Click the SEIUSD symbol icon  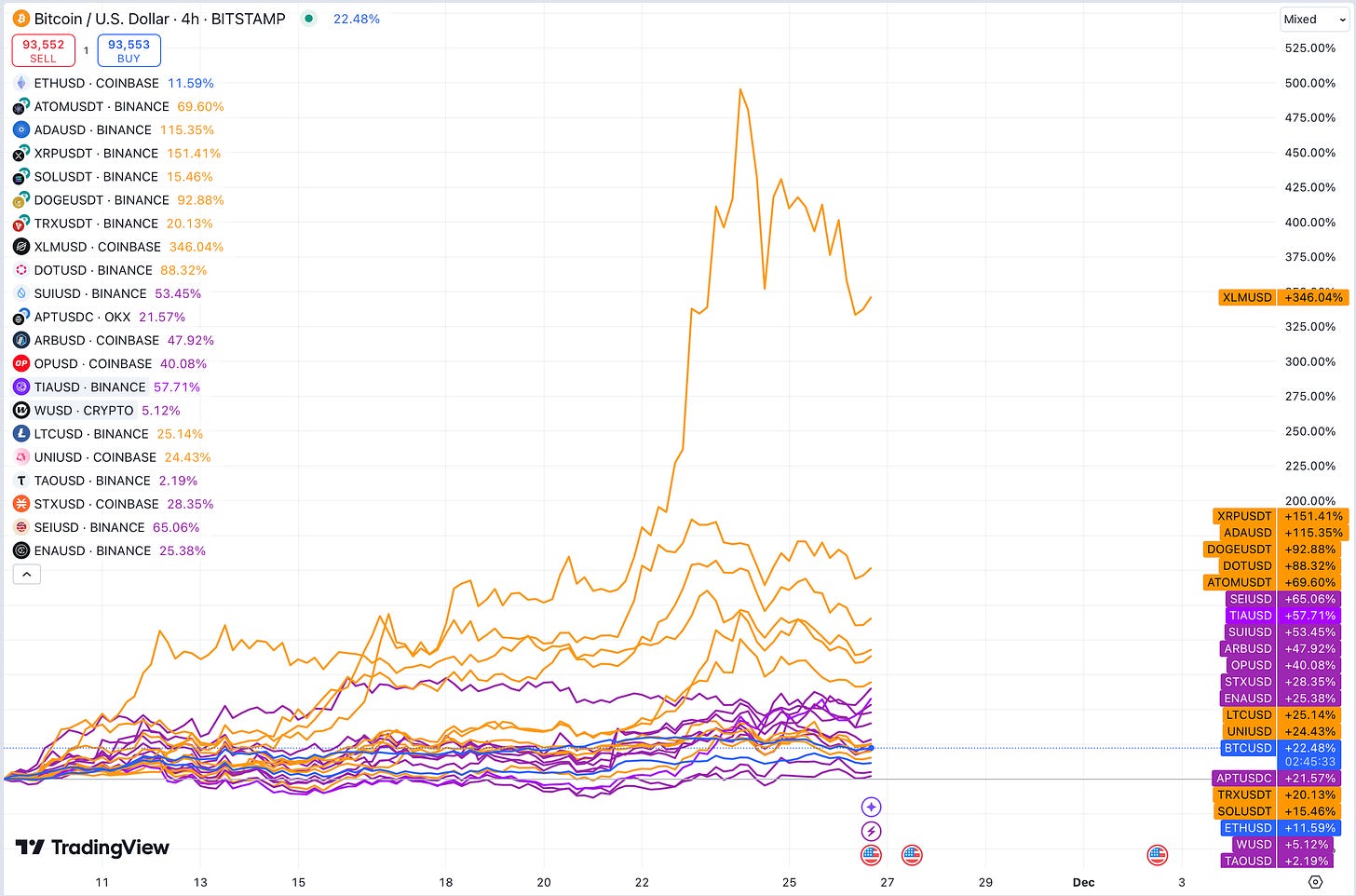pos(21,527)
